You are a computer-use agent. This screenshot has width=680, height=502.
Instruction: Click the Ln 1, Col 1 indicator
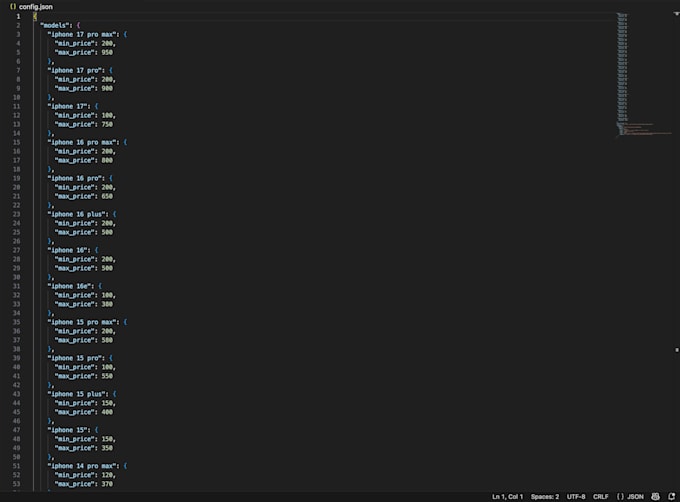coord(507,497)
